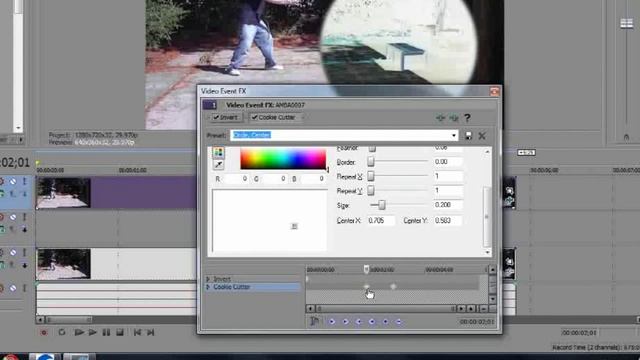The image size is (640, 360).
Task: Click the Center Y value field
Action: pos(447,220)
